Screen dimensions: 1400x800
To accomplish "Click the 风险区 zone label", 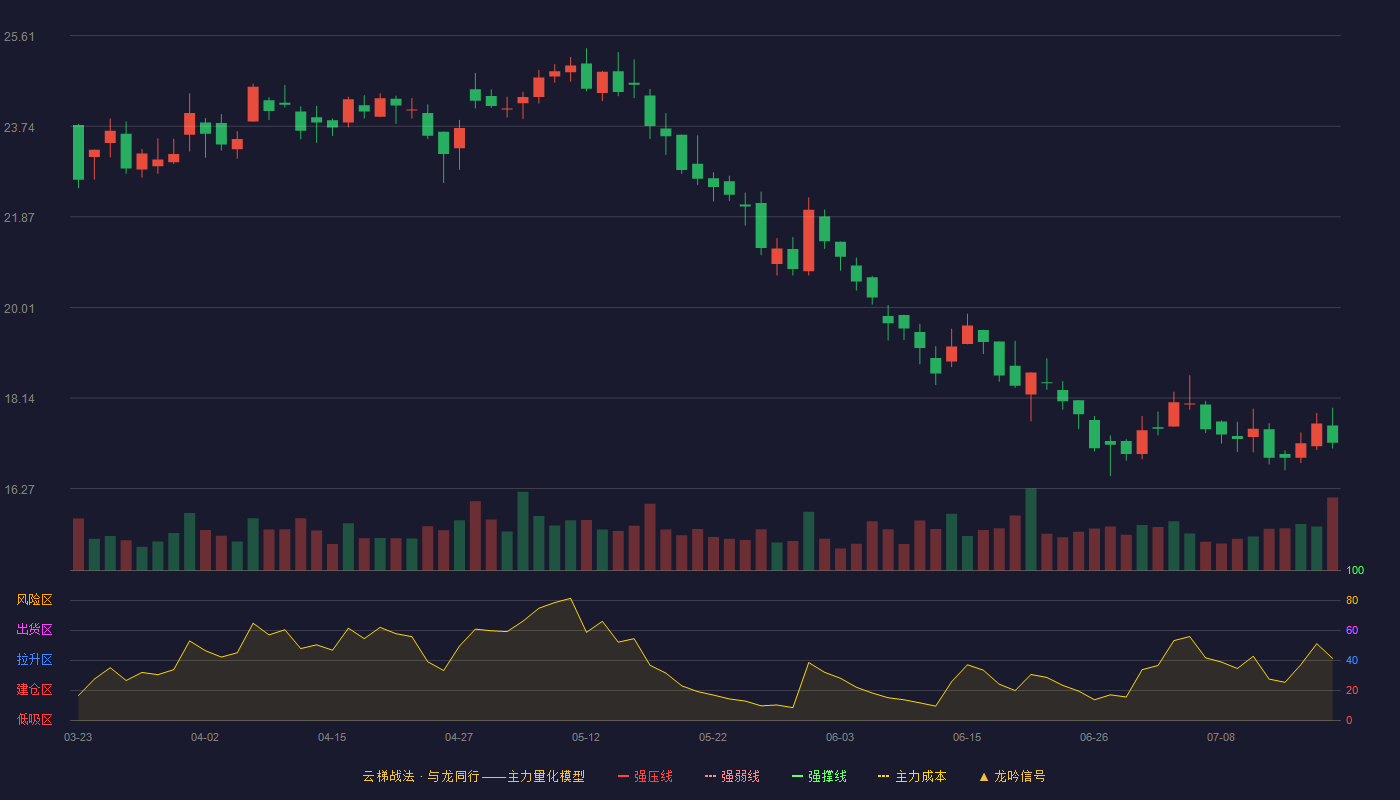I will [x=34, y=600].
